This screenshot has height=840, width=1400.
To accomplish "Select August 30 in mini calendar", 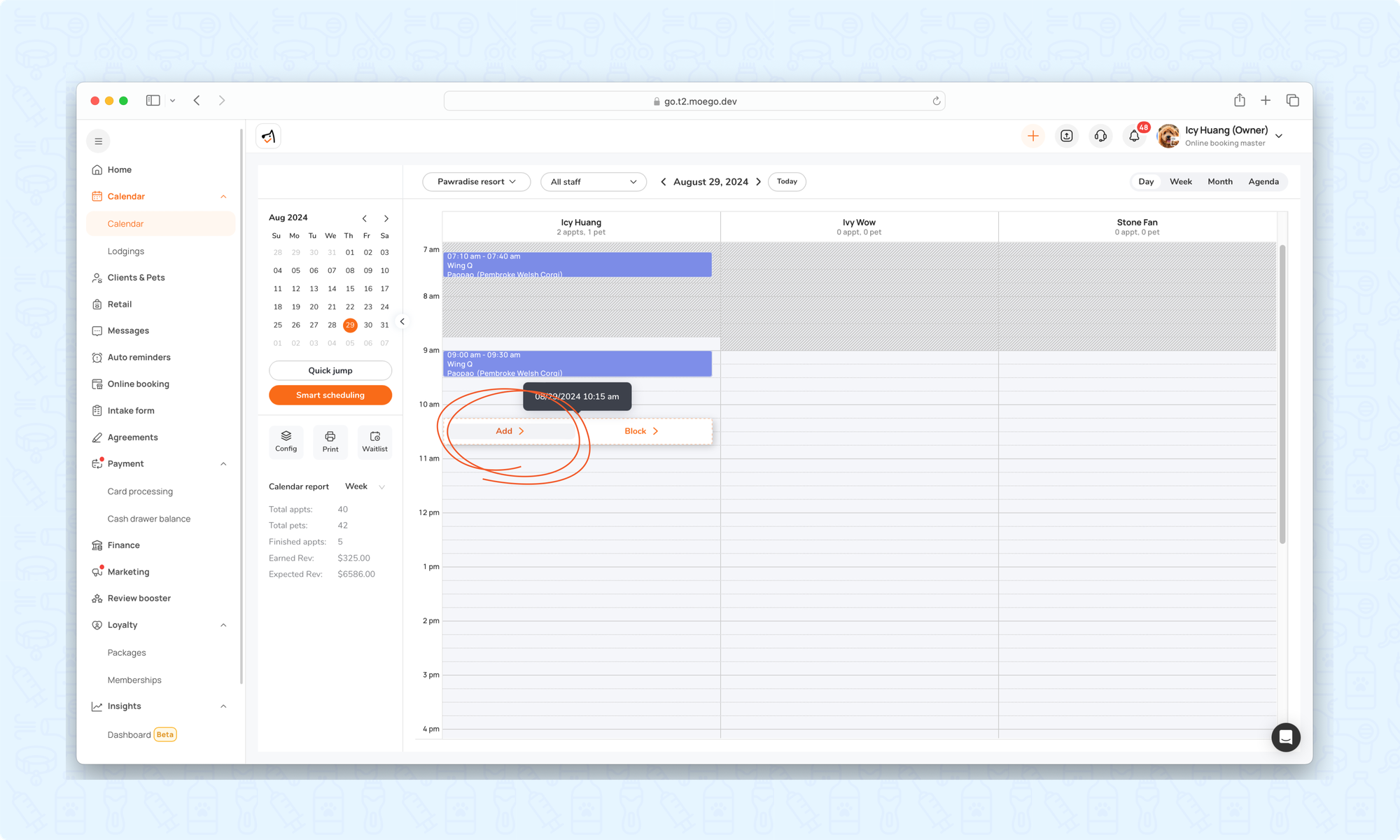I will [x=367, y=325].
